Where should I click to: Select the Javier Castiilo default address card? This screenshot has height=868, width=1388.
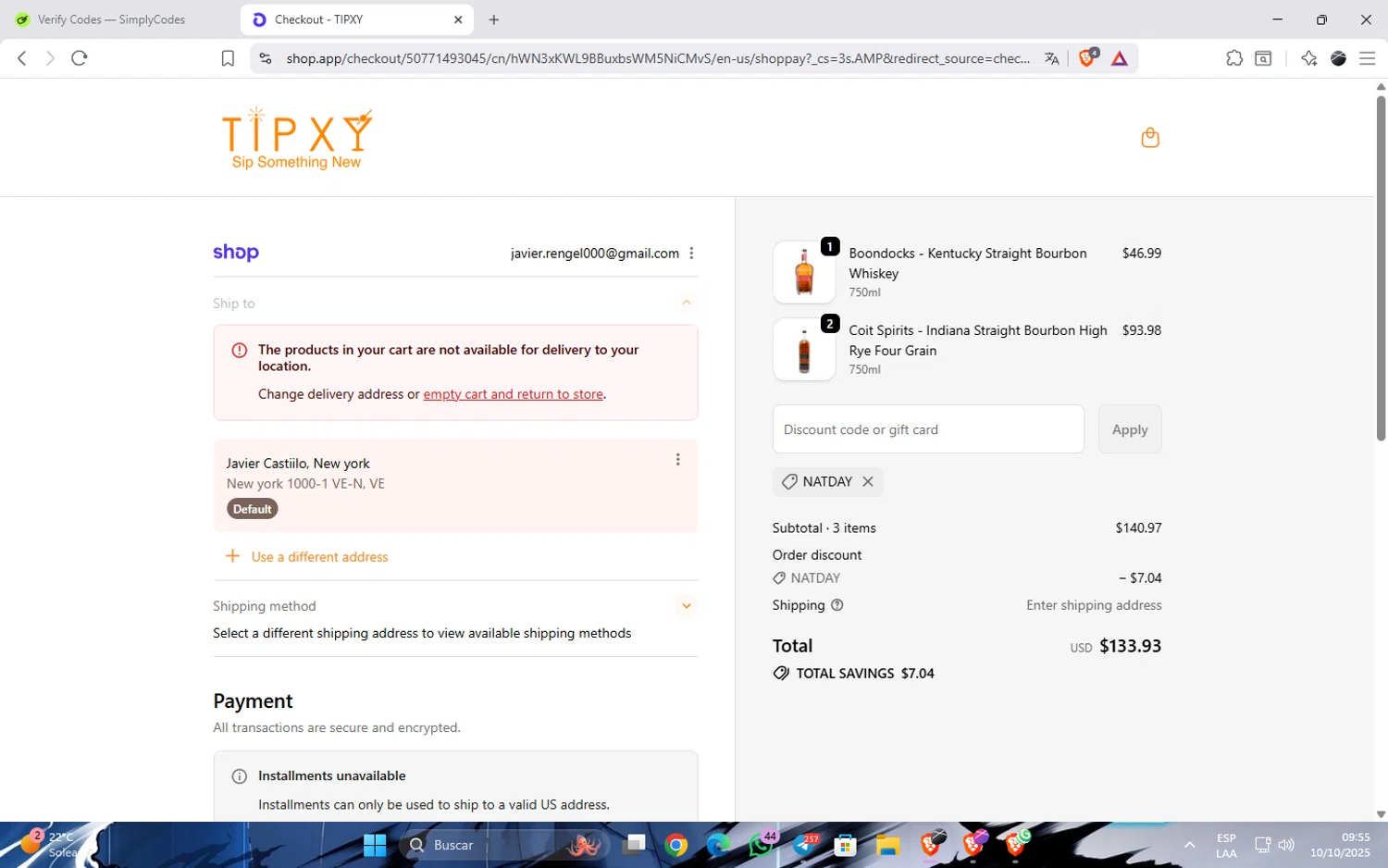[x=455, y=486]
